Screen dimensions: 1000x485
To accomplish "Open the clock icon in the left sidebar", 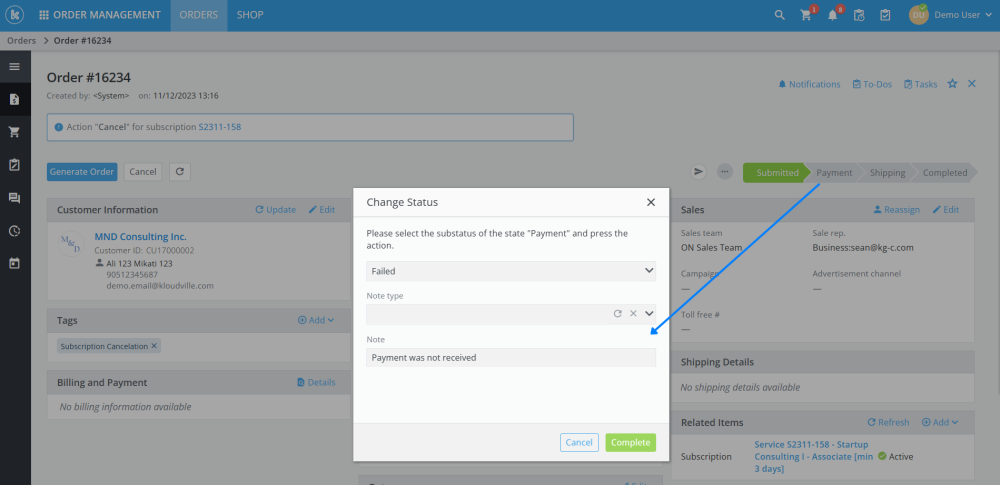I will (x=15, y=231).
